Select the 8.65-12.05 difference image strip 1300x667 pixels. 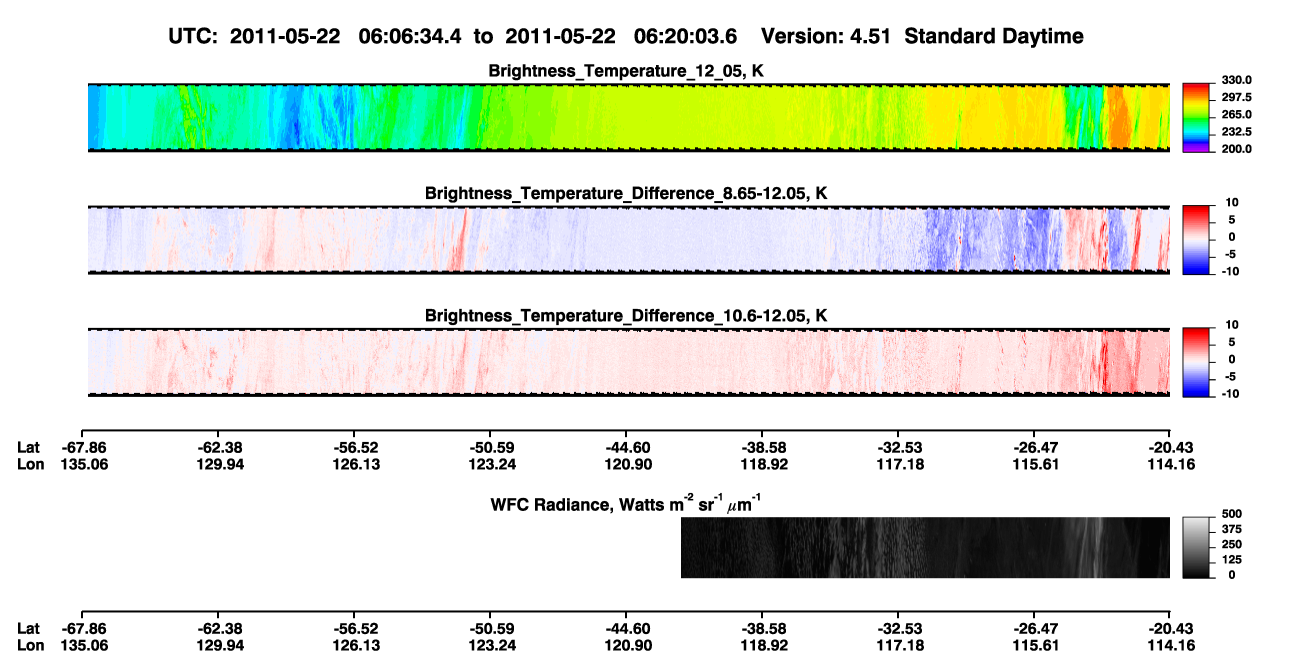[628, 240]
